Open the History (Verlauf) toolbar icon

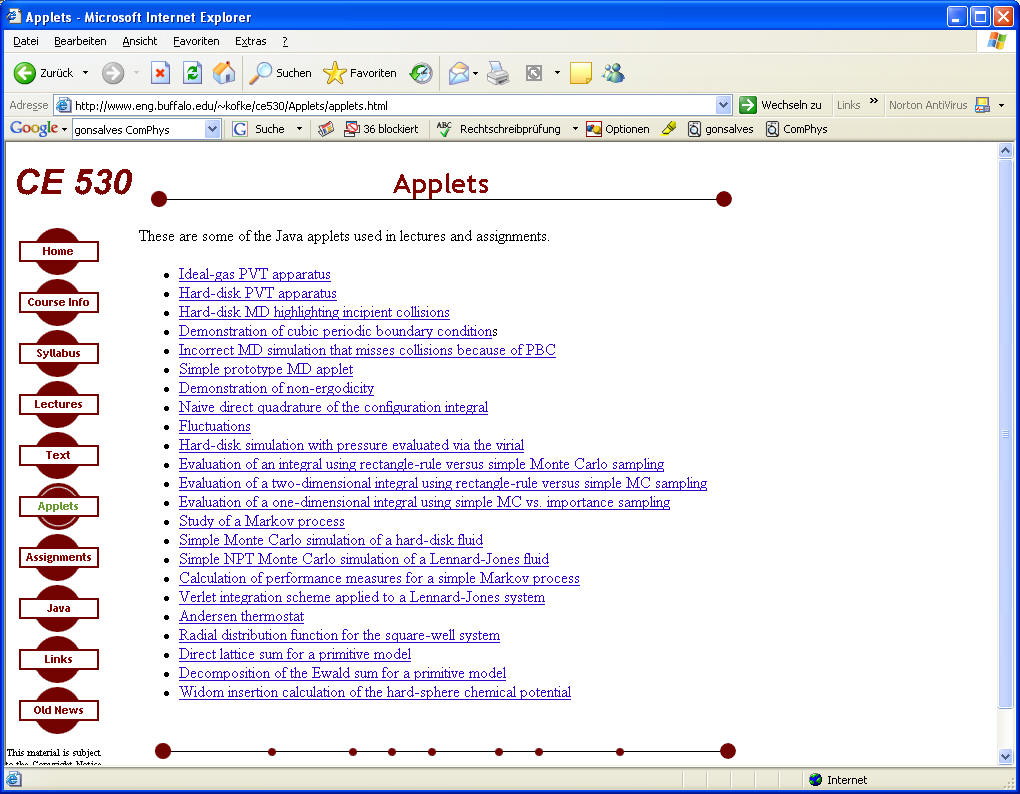[x=421, y=73]
